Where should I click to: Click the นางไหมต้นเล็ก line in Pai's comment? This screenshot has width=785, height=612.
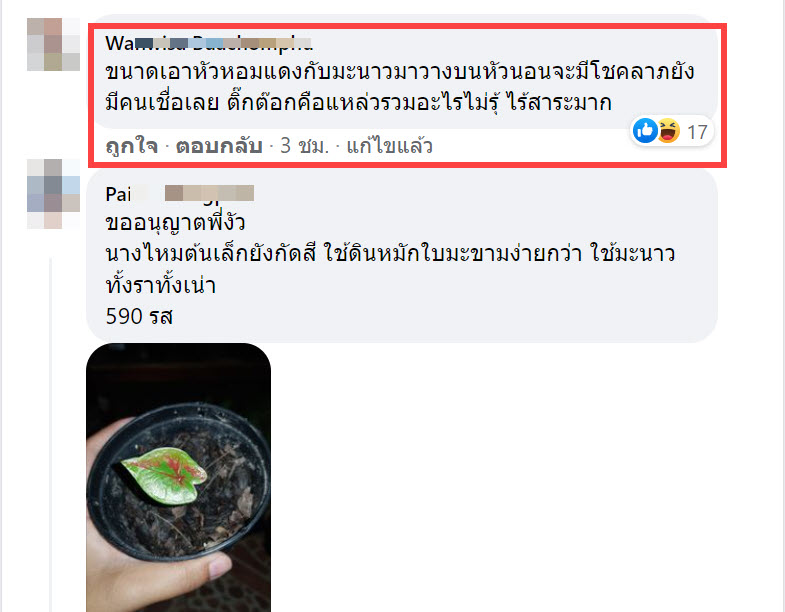click(x=390, y=253)
